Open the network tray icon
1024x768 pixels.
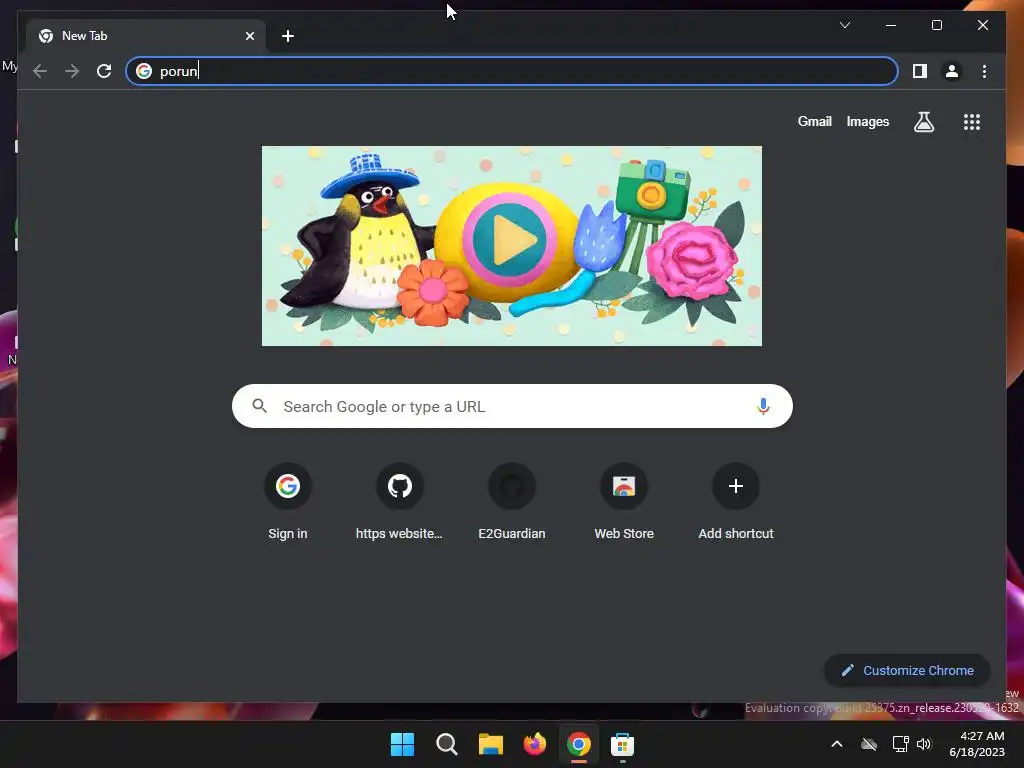901,744
